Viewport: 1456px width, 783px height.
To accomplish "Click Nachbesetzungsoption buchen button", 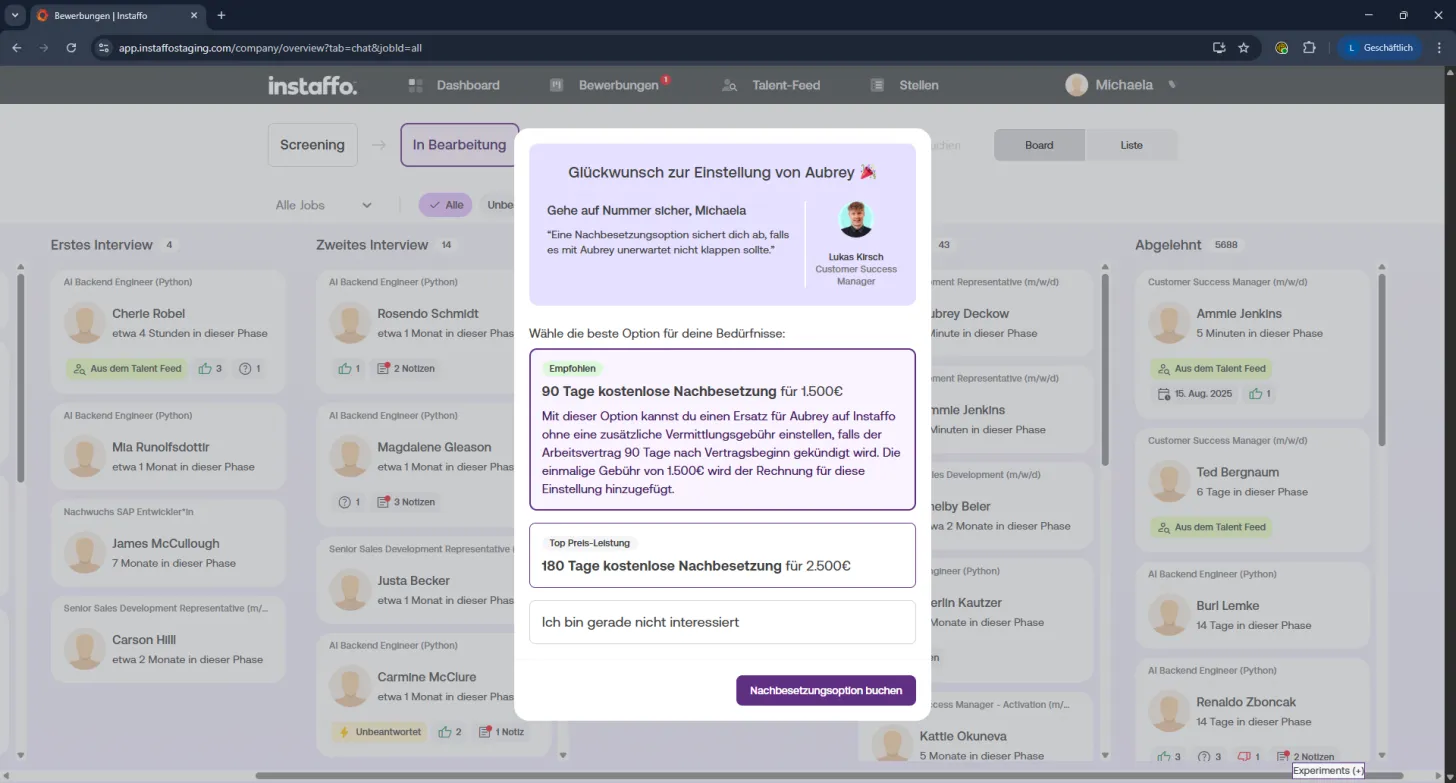I will coord(826,690).
